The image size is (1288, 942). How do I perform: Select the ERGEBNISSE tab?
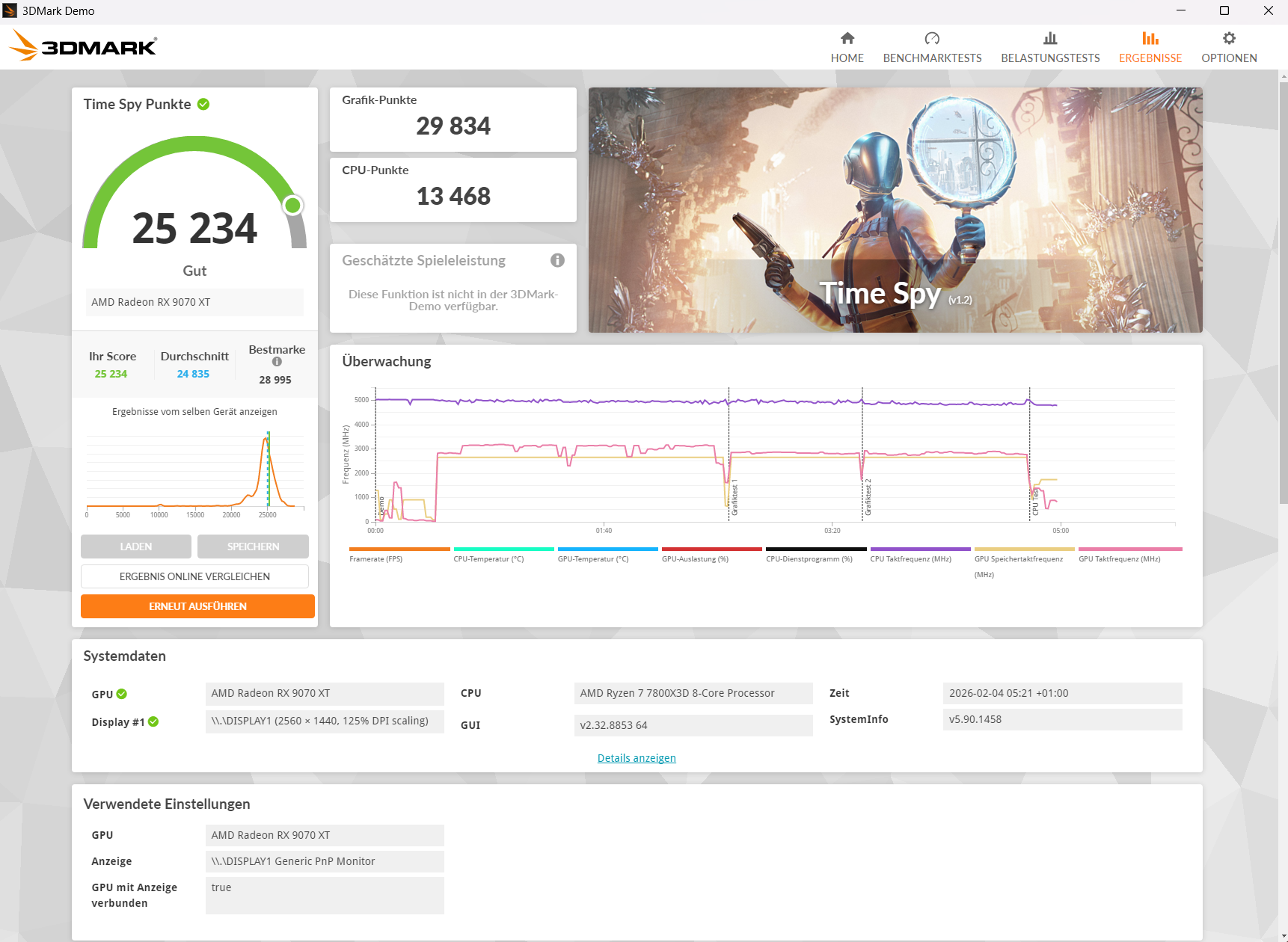1150,47
